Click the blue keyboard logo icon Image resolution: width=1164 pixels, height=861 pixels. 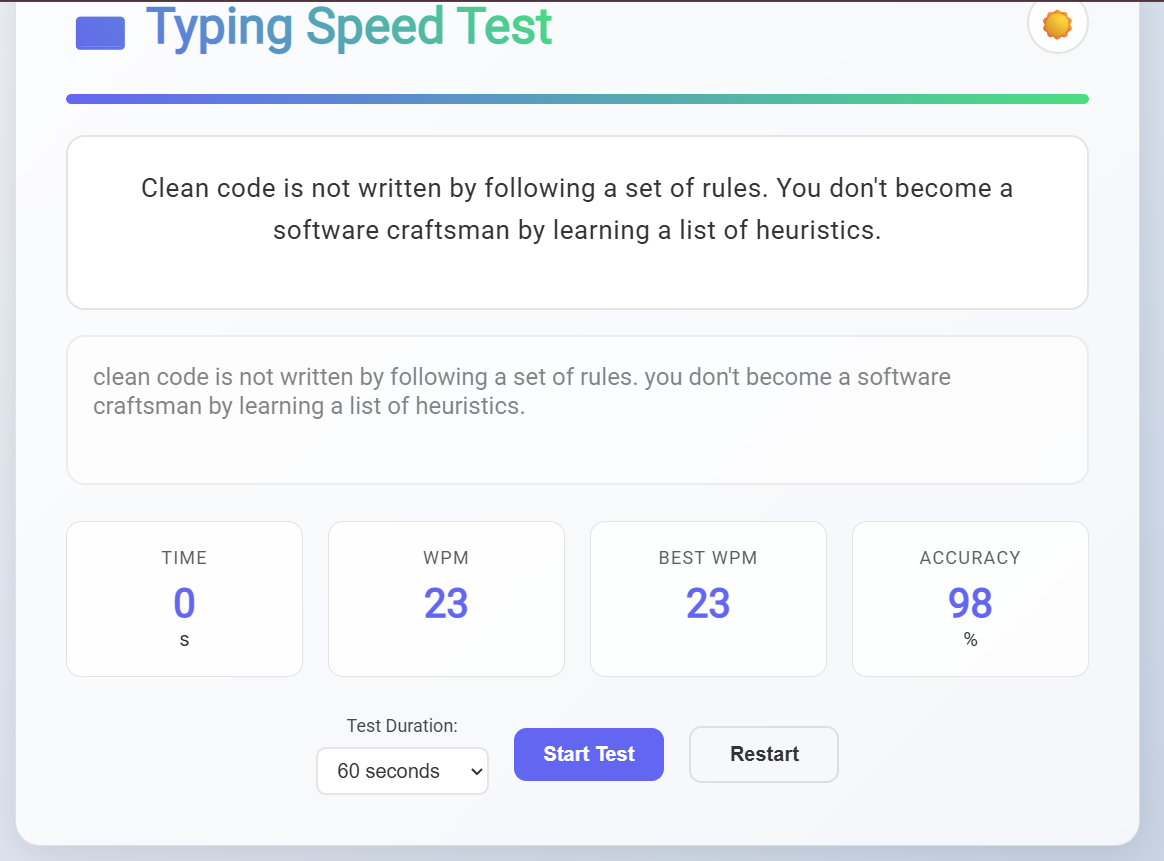pyautogui.click(x=100, y=33)
